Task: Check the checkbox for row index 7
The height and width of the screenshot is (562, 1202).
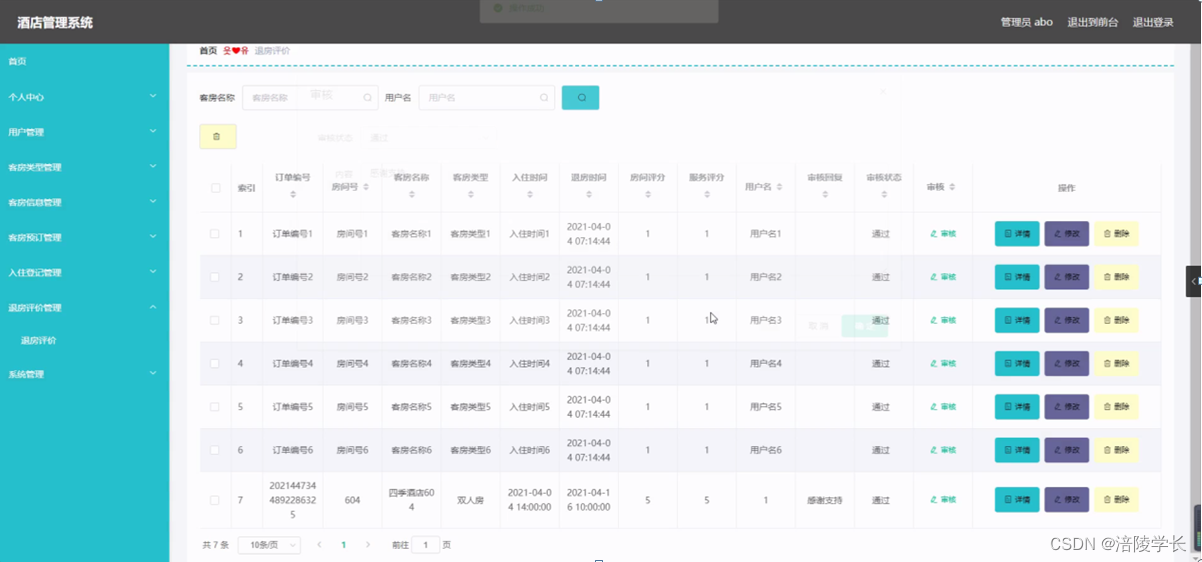Action: (215, 500)
